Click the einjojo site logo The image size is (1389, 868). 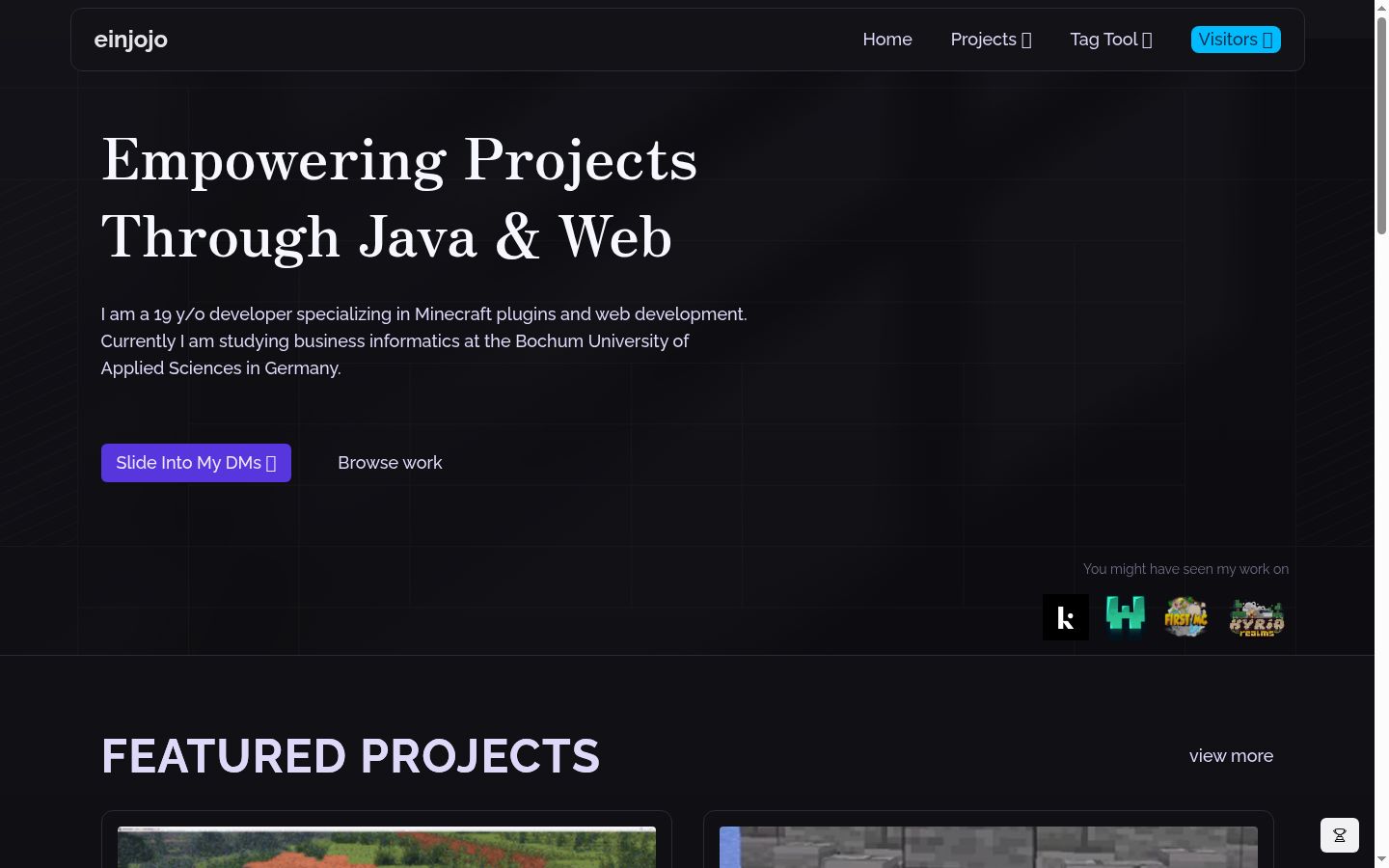pos(131,40)
